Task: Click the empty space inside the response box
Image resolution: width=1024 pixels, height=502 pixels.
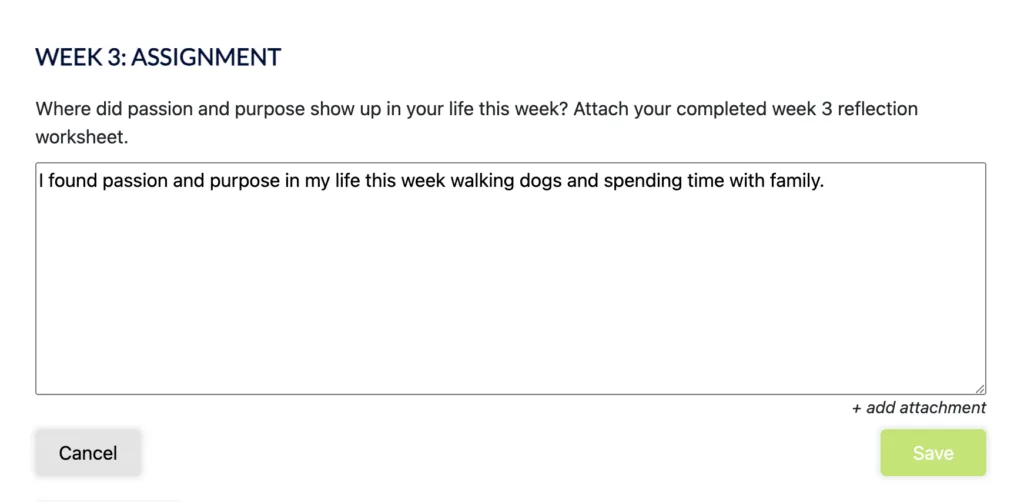Action: tap(510, 290)
